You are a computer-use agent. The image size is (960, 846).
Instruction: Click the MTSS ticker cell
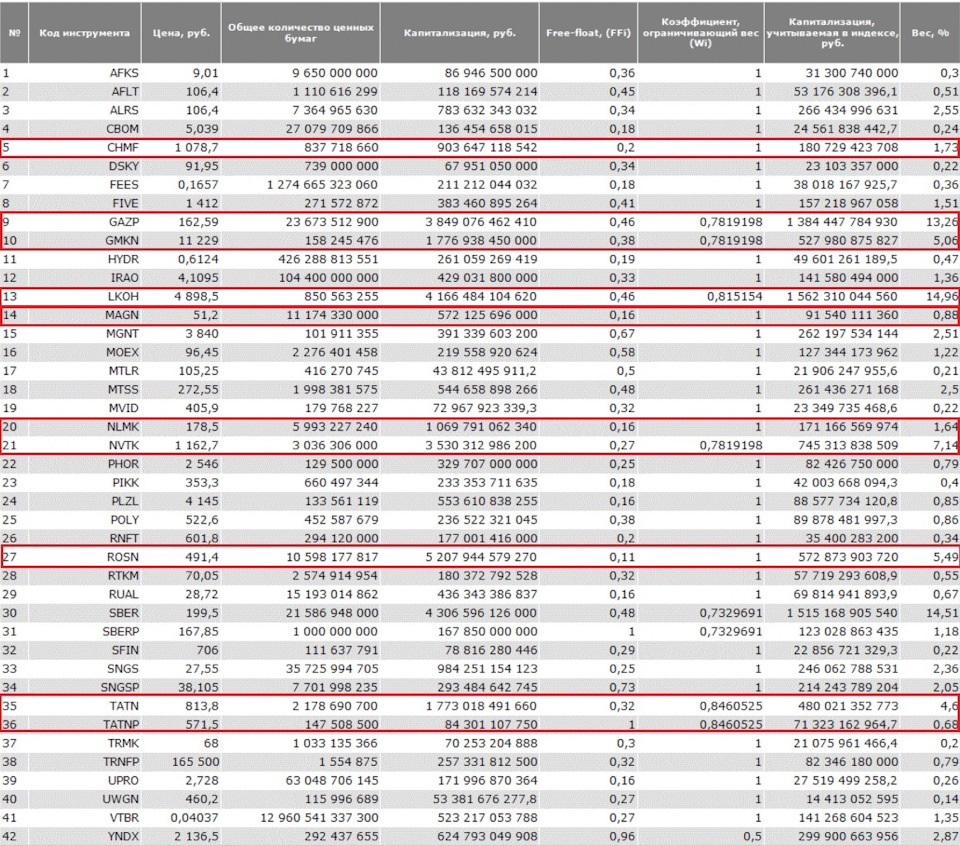tap(124, 390)
